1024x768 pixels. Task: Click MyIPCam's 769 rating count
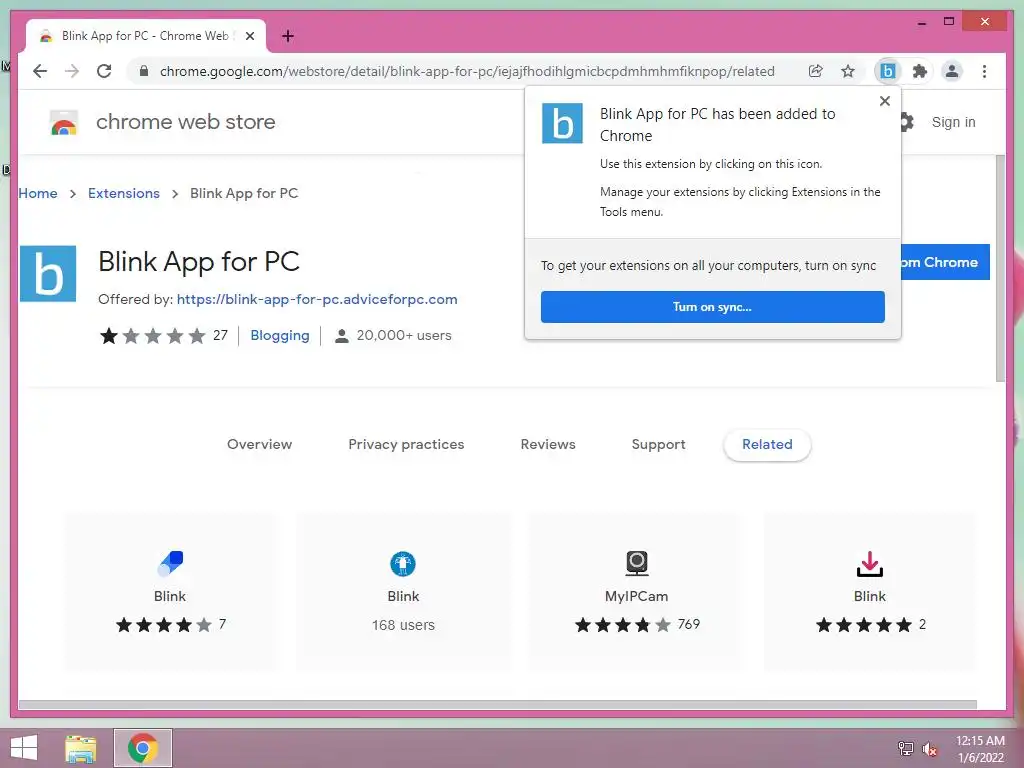[688, 624]
